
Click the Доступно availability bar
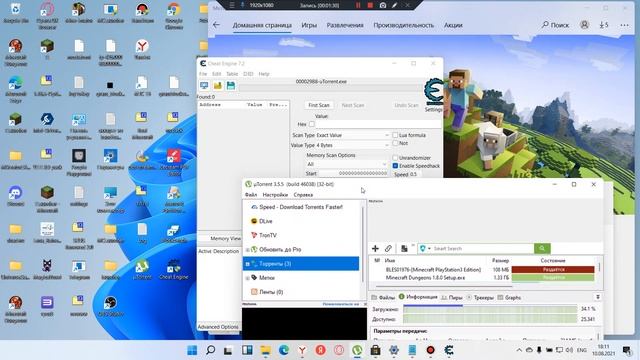click(490, 319)
